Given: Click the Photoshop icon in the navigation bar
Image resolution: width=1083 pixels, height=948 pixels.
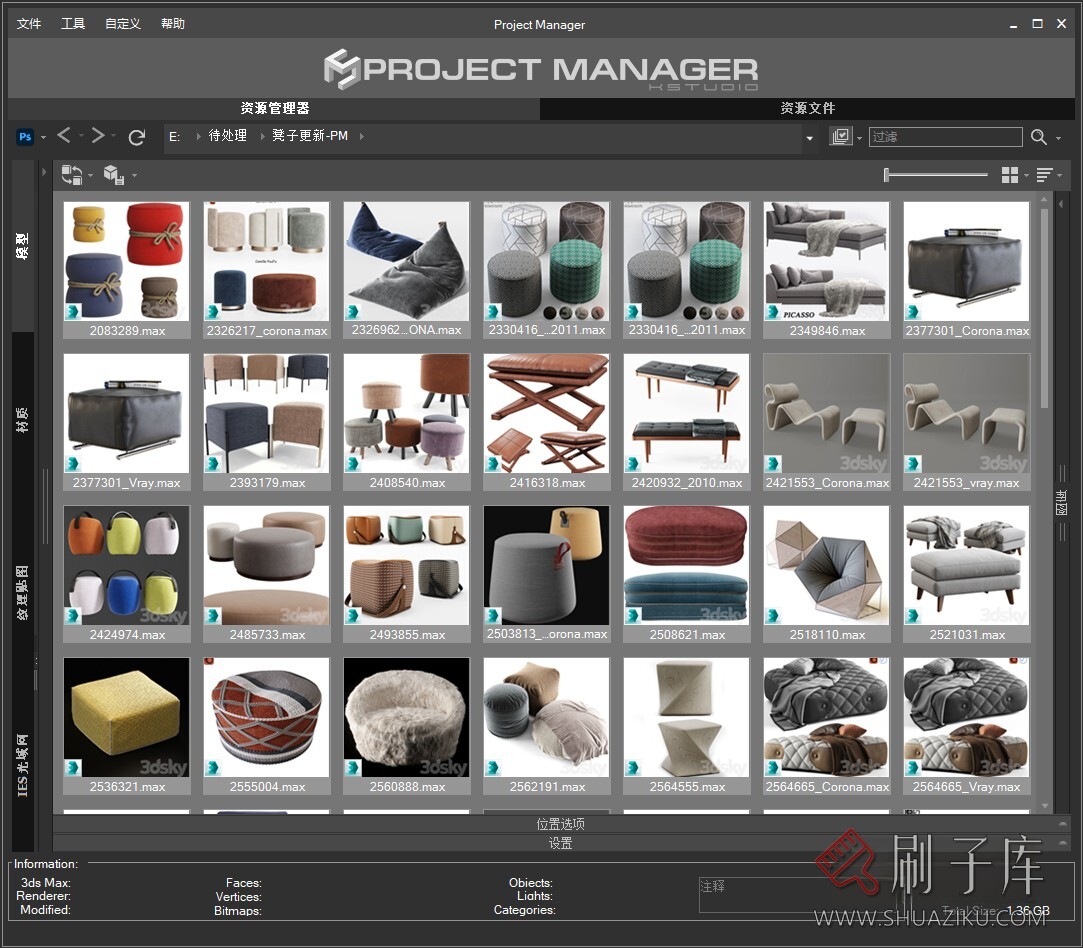Looking at the screenshot, I should click(x=26, y=137).
